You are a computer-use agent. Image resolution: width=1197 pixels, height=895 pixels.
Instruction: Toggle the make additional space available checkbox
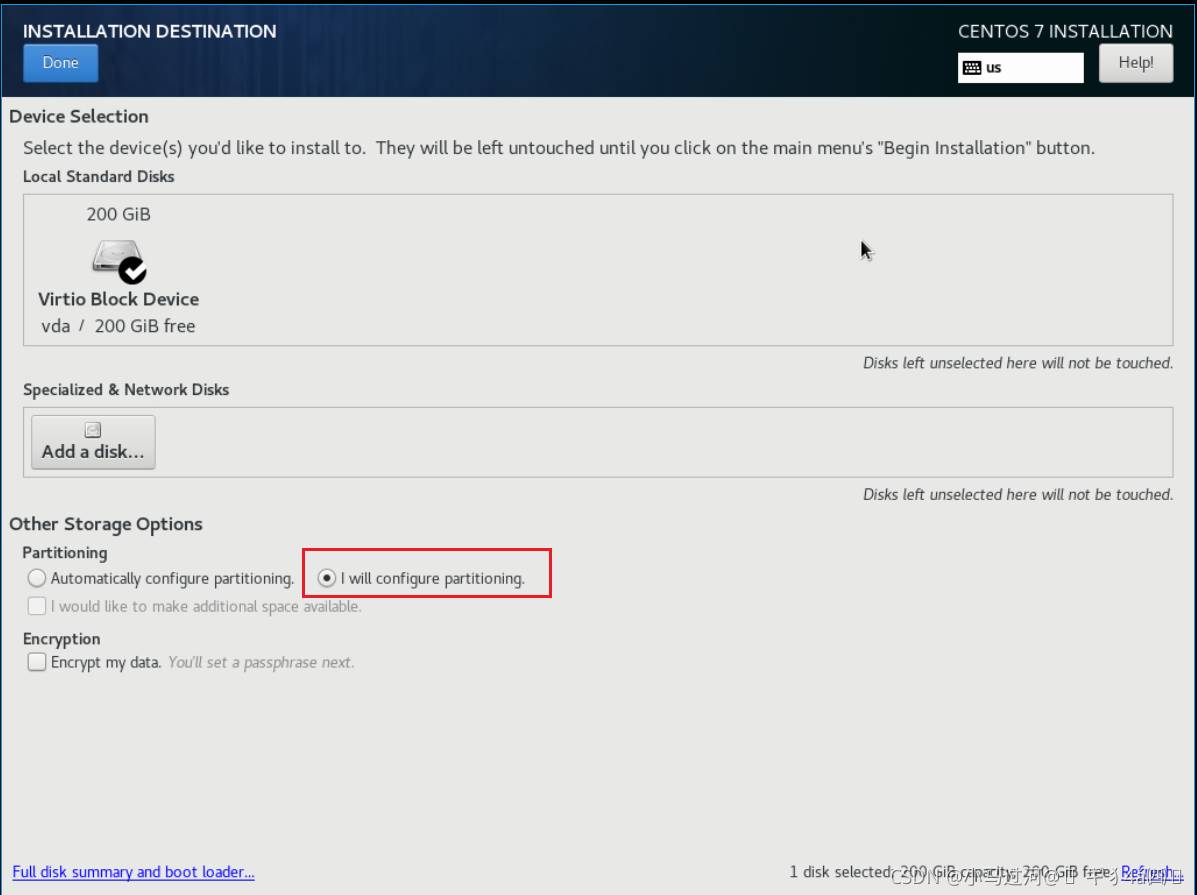point(37,606)
